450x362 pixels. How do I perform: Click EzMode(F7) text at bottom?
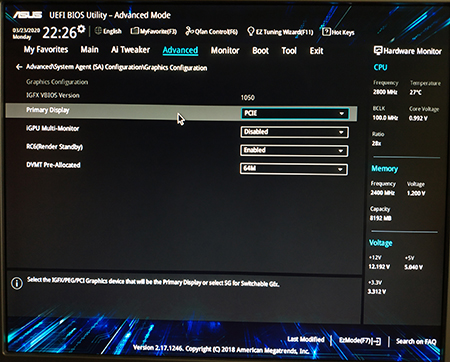pos(355,340)
